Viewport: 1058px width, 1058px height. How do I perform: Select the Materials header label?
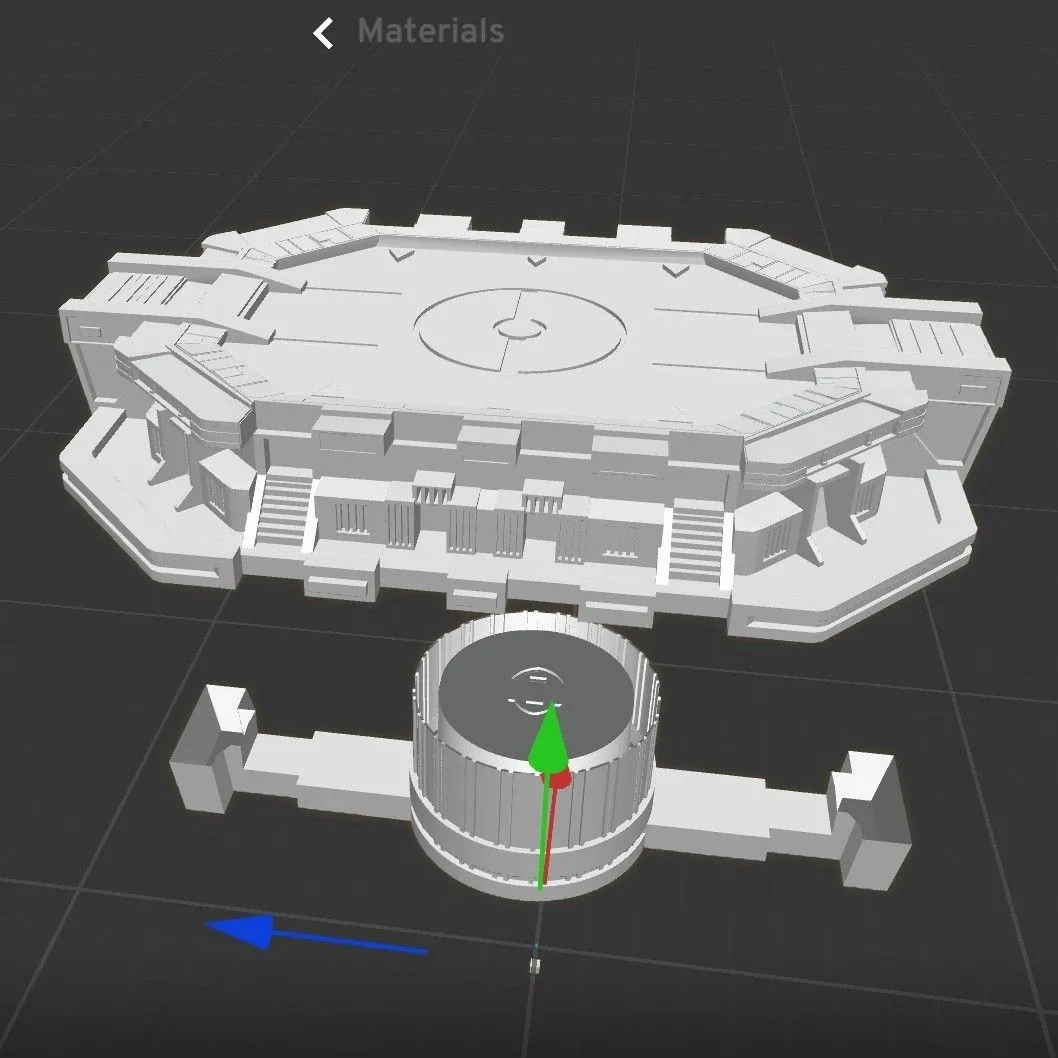pyautogui.click(x=430, y=31)
